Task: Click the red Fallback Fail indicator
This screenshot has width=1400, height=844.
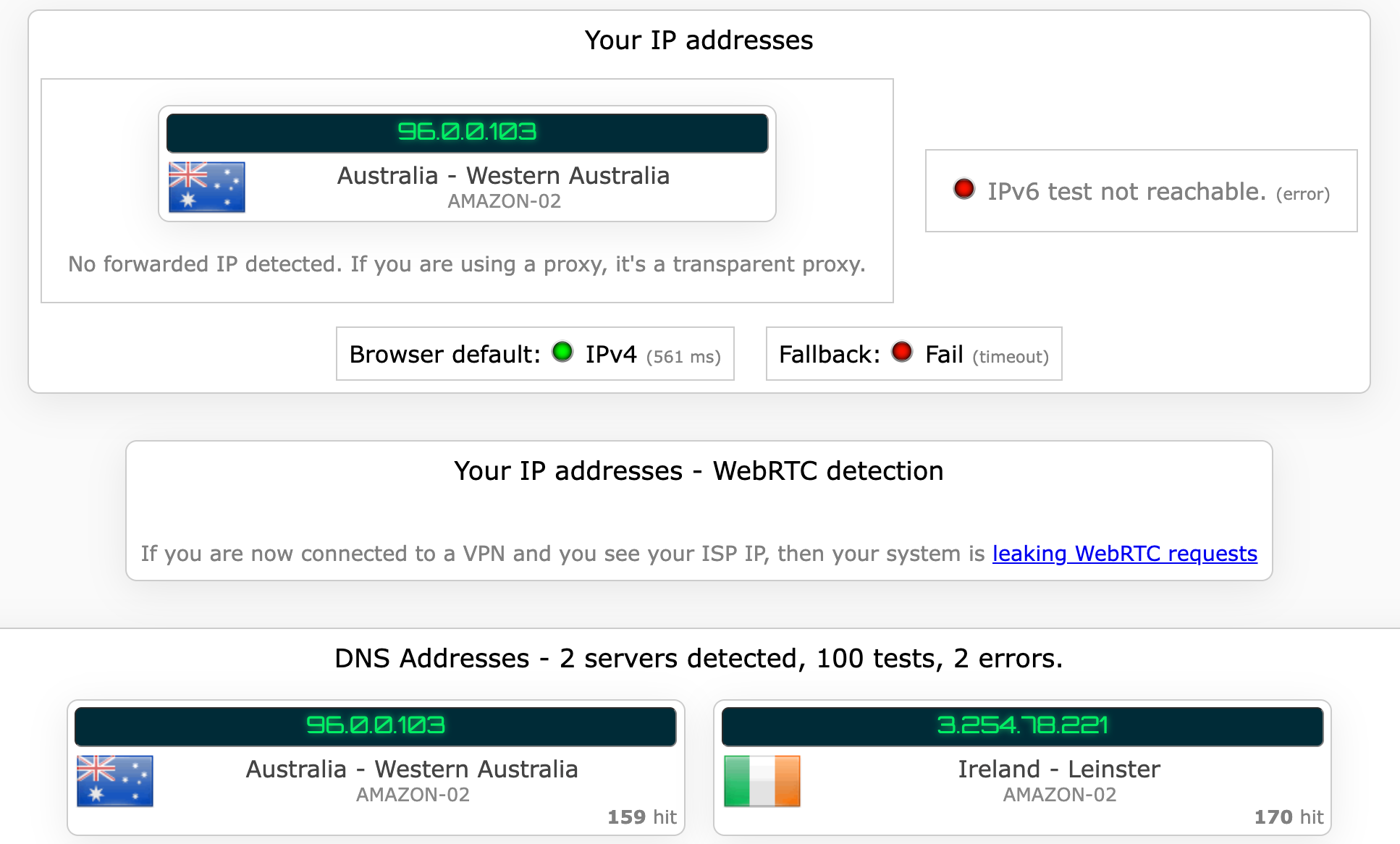Action: 902,353
